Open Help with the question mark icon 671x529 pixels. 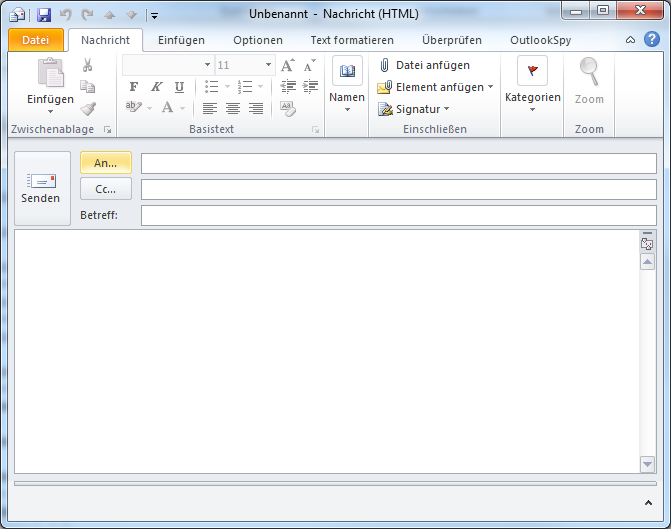tap(652, 39)
